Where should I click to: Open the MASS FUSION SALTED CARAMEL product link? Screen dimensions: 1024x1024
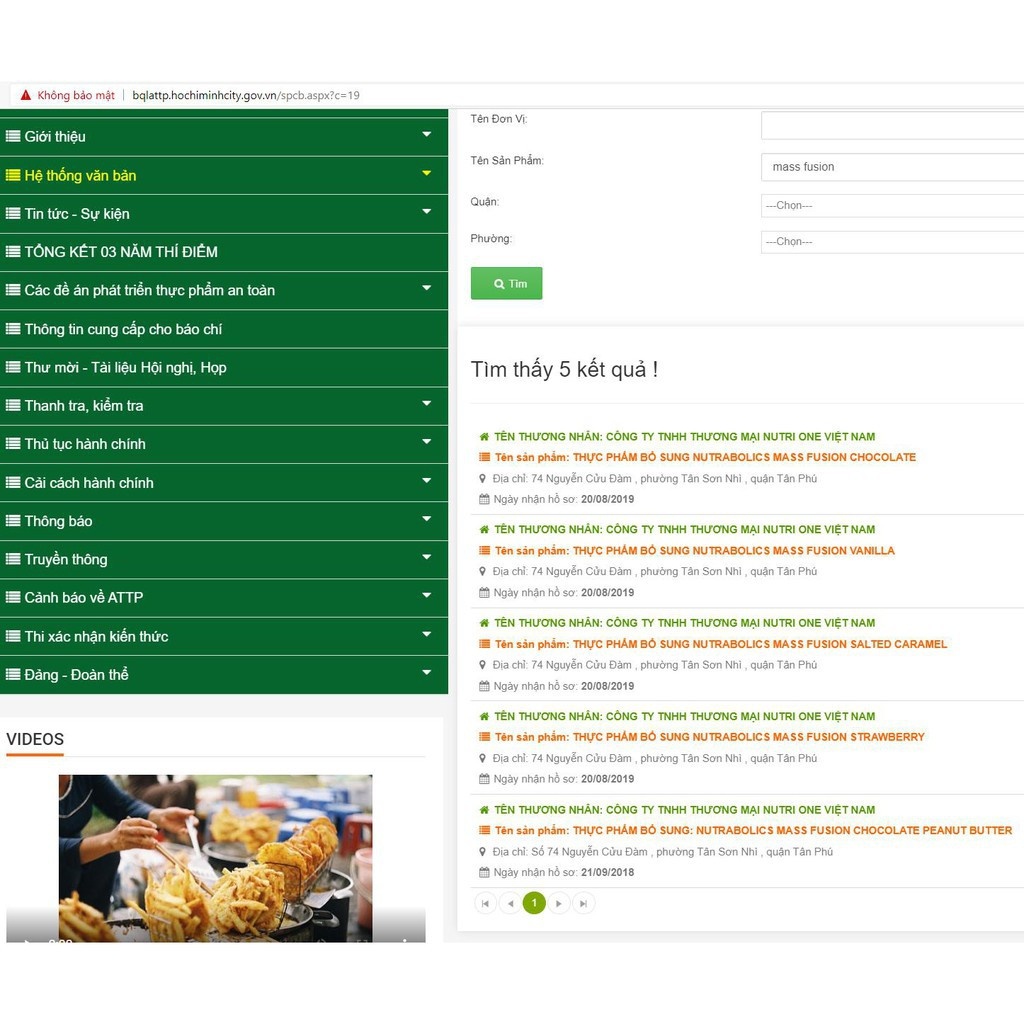720,644
